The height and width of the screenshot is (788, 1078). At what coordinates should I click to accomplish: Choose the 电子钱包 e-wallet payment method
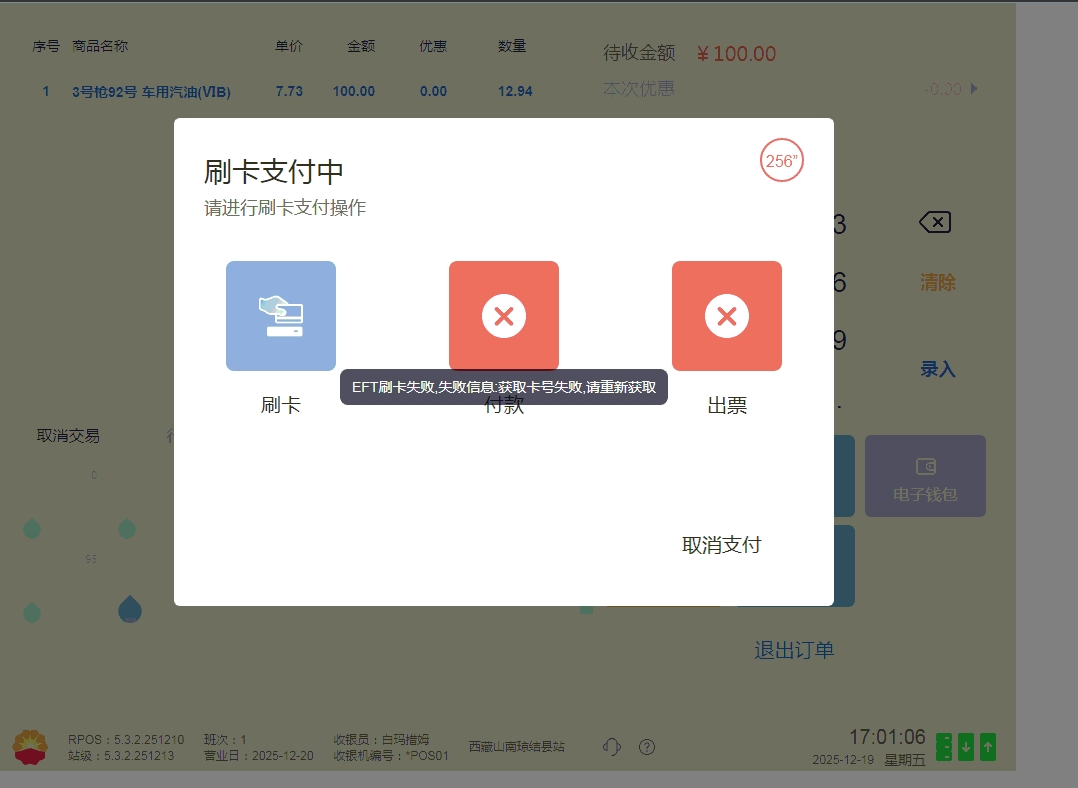[925, 476]
